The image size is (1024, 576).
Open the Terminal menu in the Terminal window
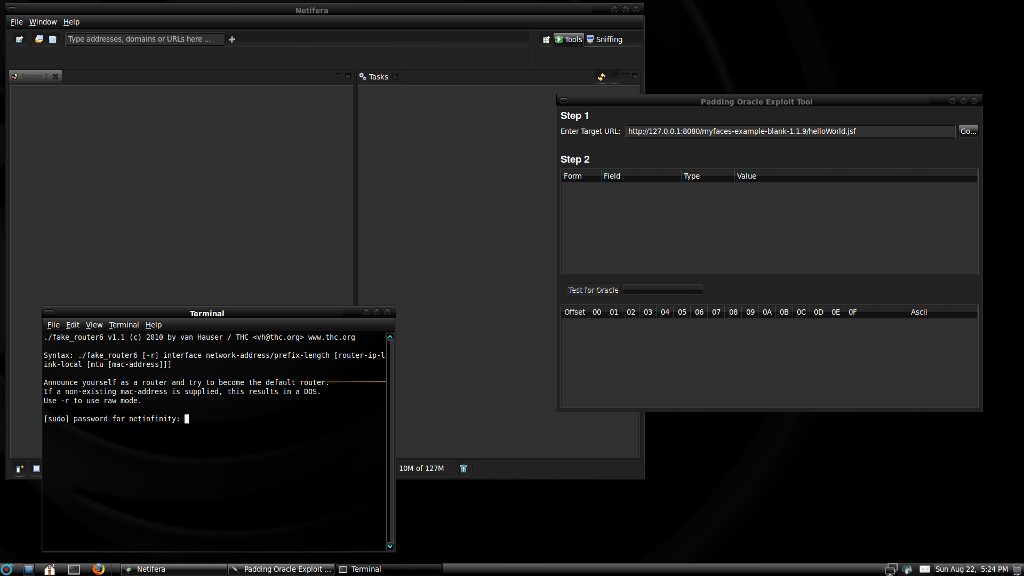pyautogui.click(x=123, y=324)
